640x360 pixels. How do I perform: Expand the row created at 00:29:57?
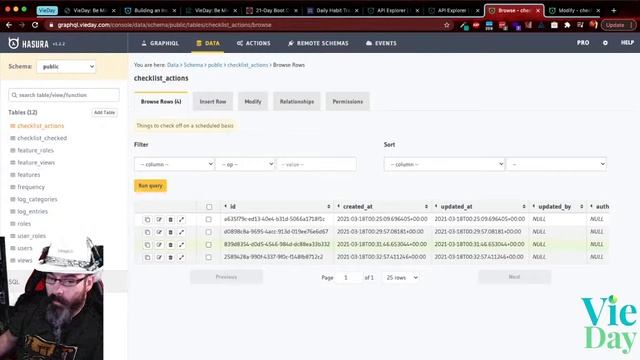pos(182,232)
